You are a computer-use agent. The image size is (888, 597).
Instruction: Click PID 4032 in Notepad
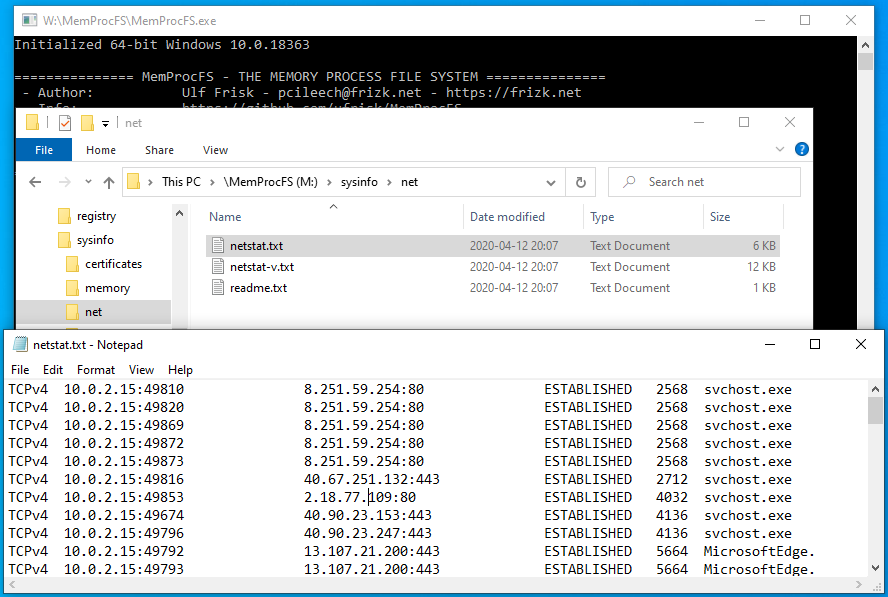coord(672,497)
